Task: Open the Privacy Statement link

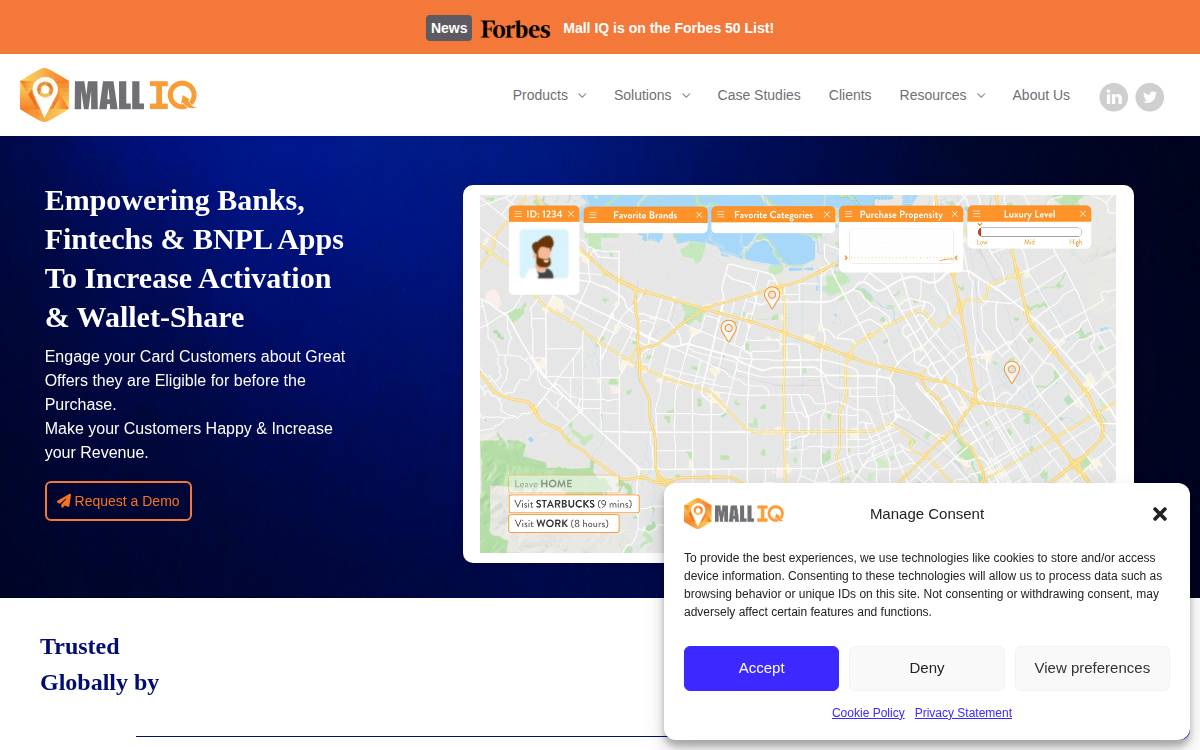Action: point(963,713)
